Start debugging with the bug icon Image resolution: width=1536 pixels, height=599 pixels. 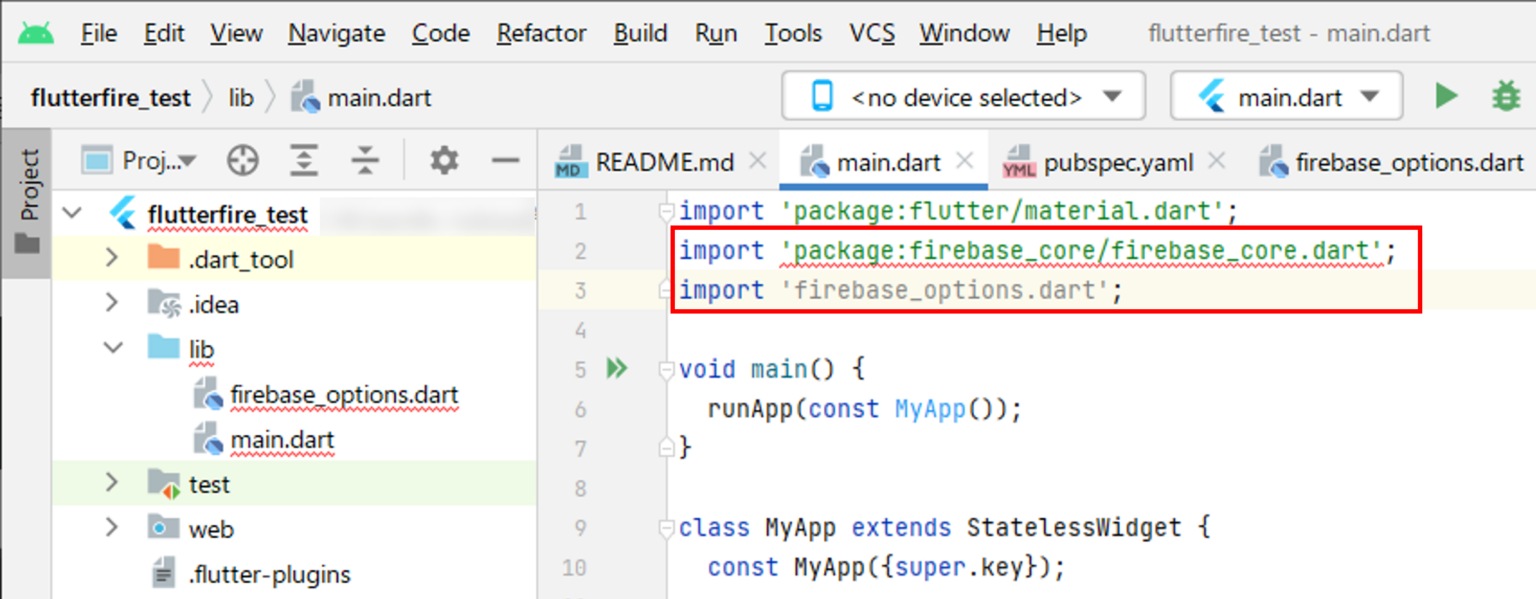coord(1508,96)
